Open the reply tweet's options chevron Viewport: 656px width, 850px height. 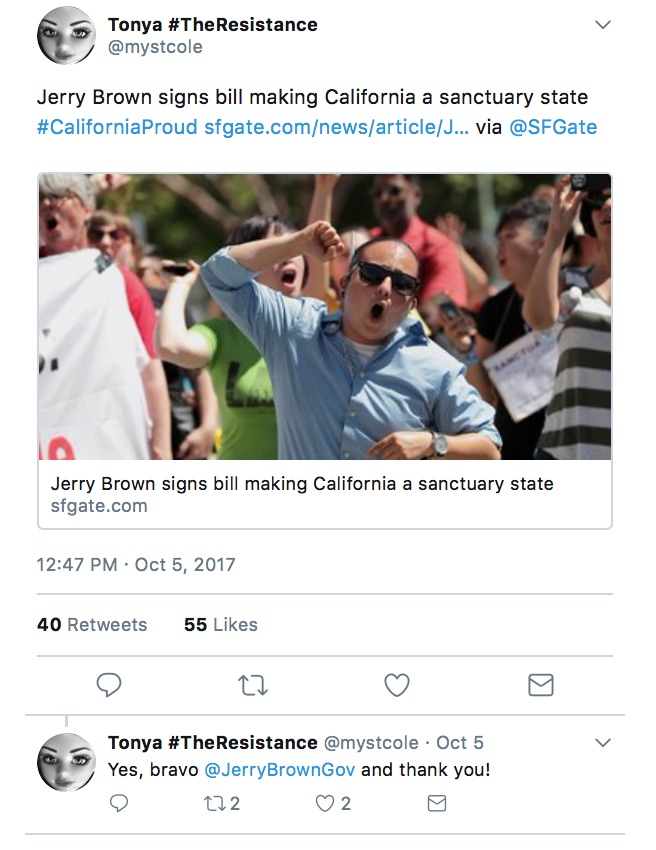click(602, 742)
